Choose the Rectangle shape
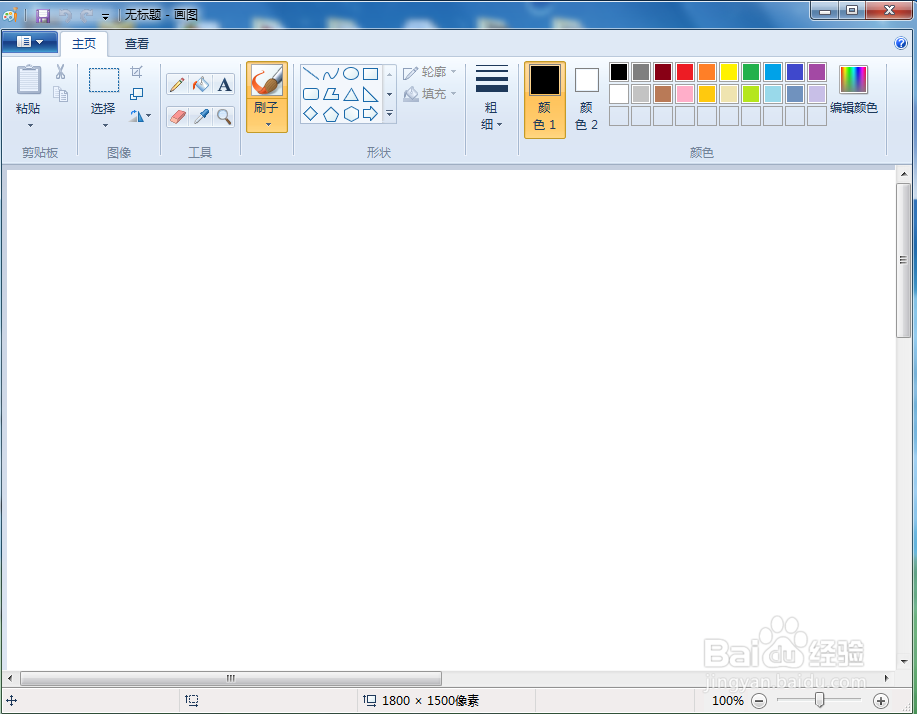The height and width of the screenshot is (714, 917). tap(370, 74)
